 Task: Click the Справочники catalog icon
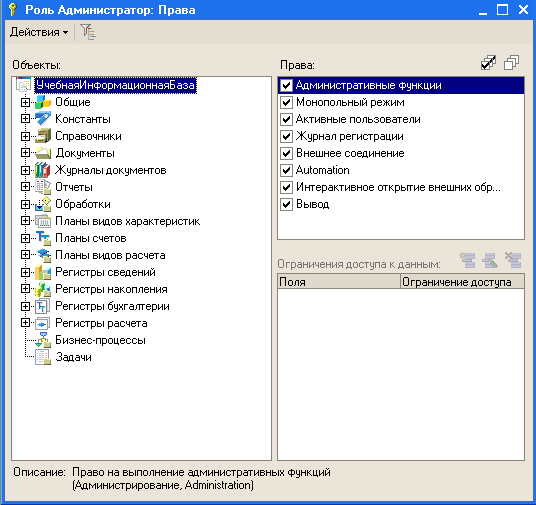pyautogui.click(x=43, y=136)
